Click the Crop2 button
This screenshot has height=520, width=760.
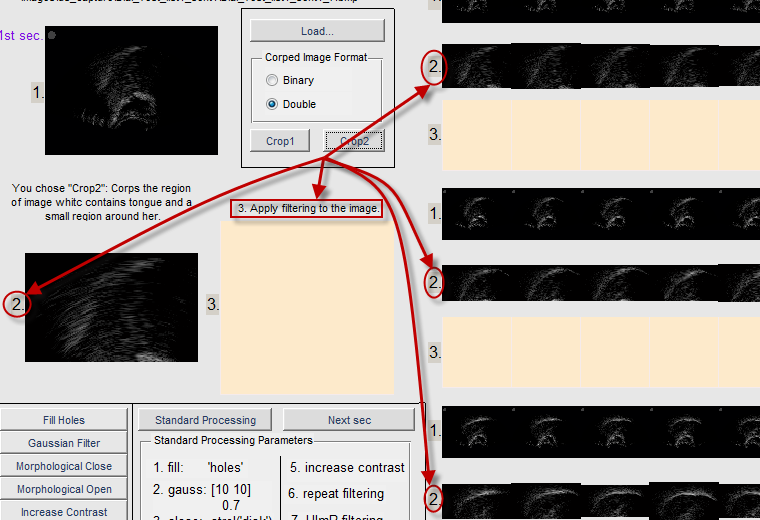click(x=354, y=141)
